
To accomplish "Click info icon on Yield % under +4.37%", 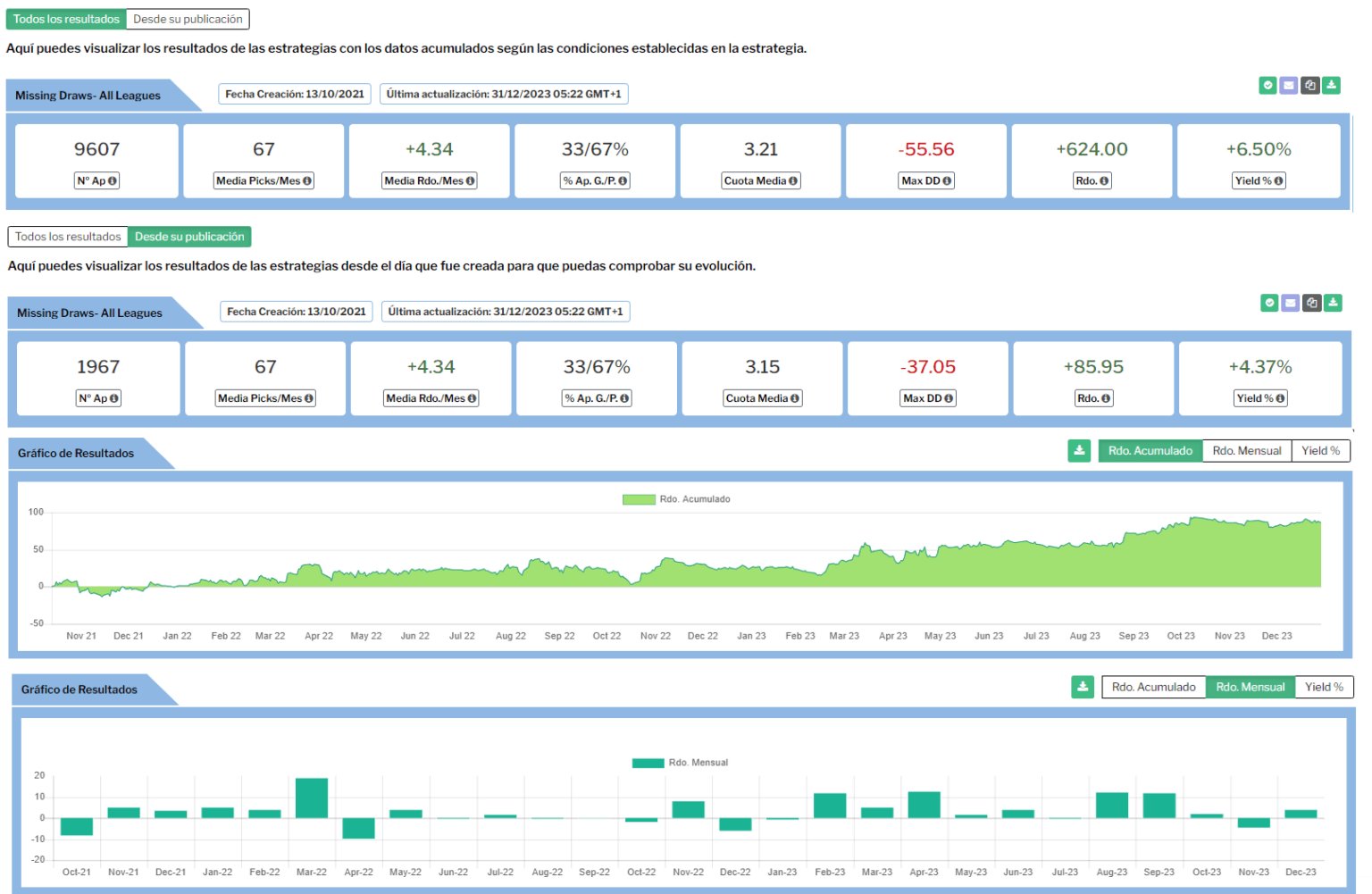I will pyautogui.click(x=1280, y=399).
